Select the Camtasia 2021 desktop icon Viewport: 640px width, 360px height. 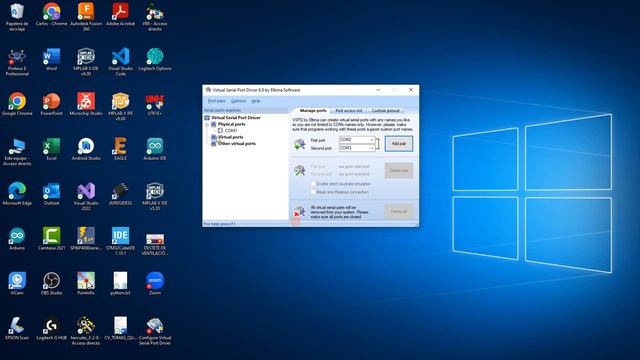(x=51, y=239)
